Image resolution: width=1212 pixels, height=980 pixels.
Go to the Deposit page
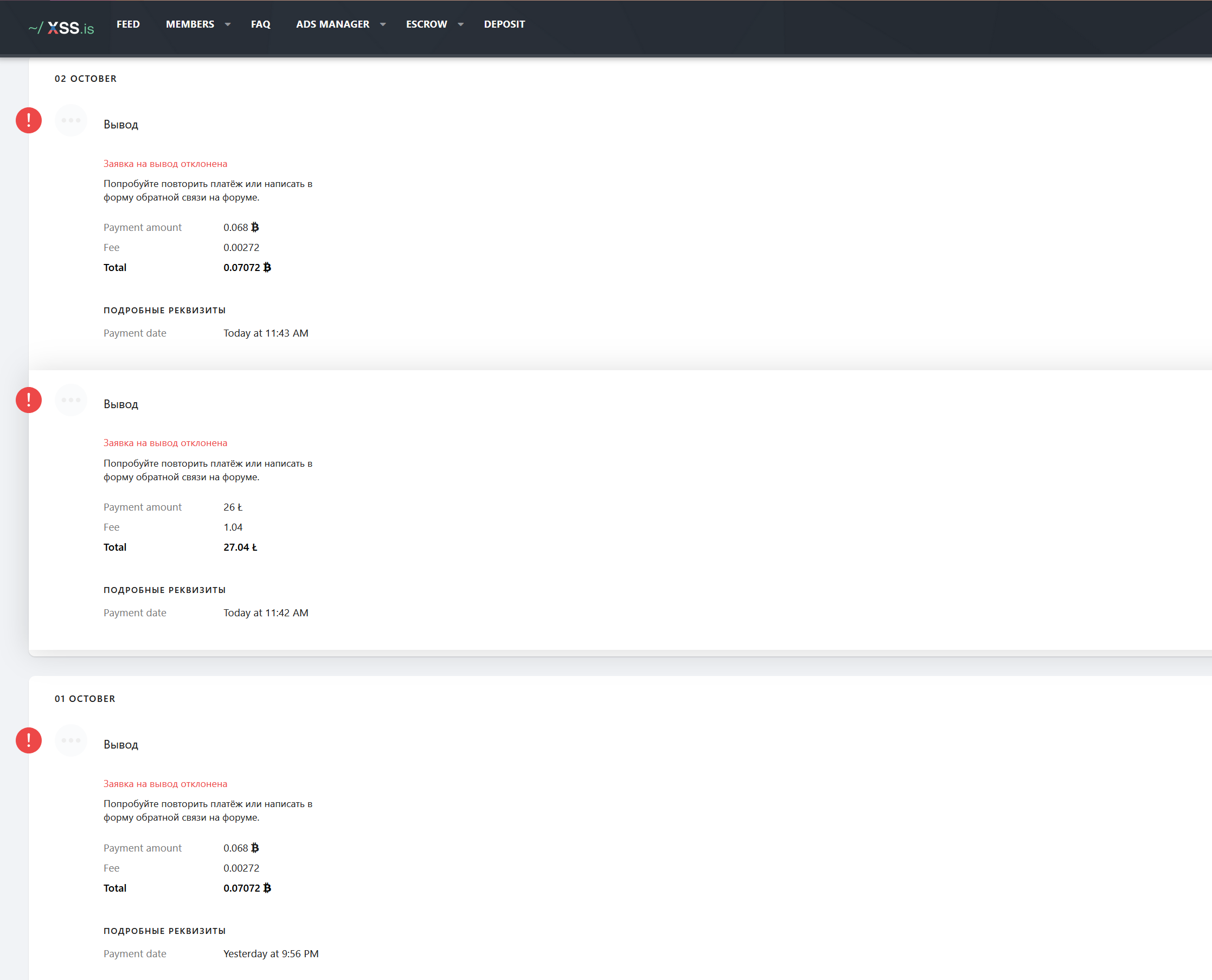504,24
